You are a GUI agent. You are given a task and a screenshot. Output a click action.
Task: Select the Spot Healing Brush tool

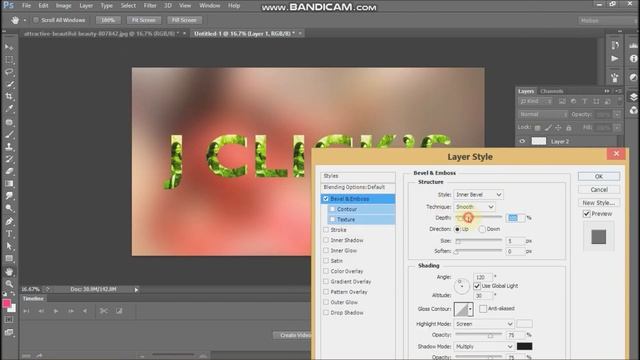point(9,122)
